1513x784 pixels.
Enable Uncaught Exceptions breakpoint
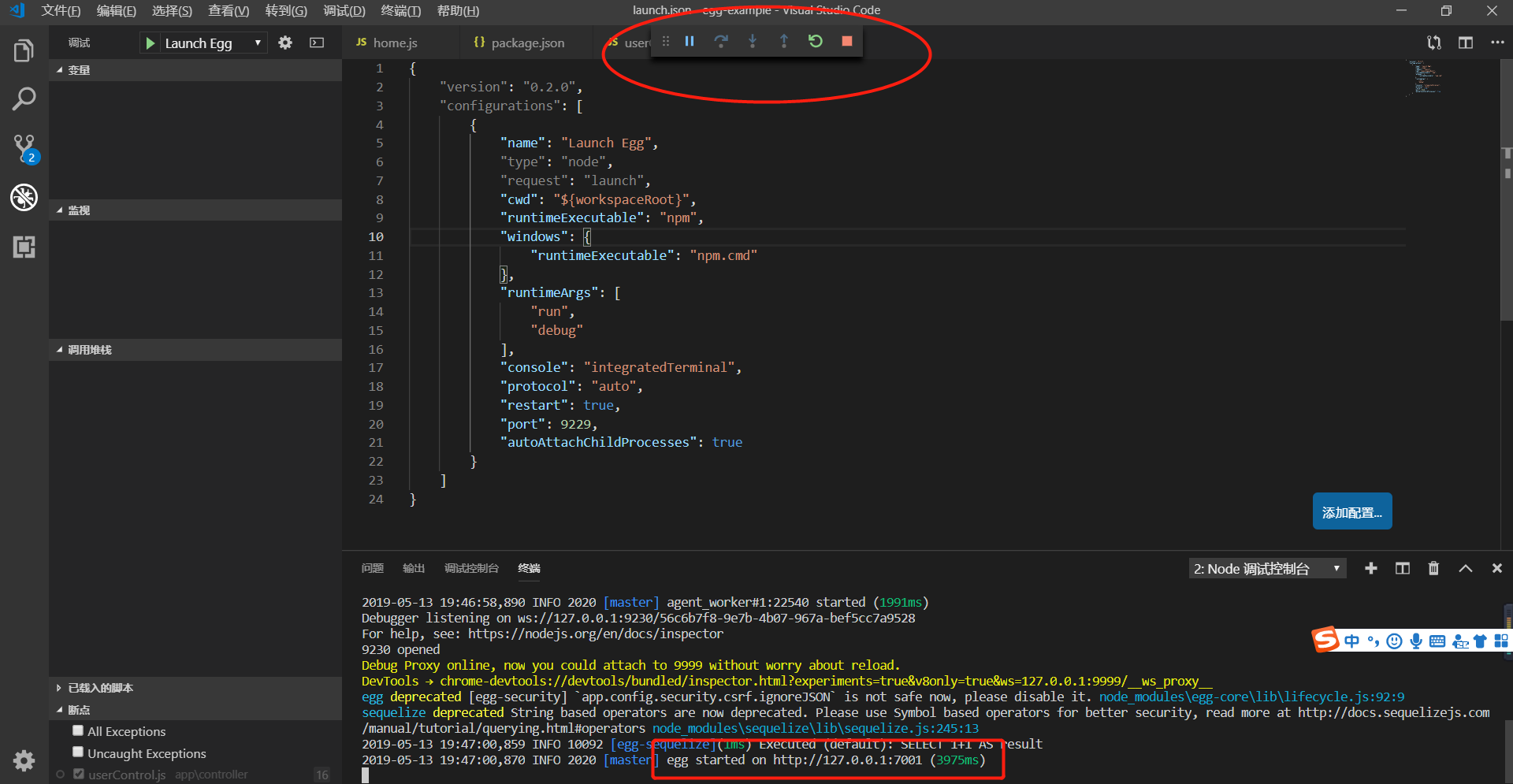tap(78, 752)
